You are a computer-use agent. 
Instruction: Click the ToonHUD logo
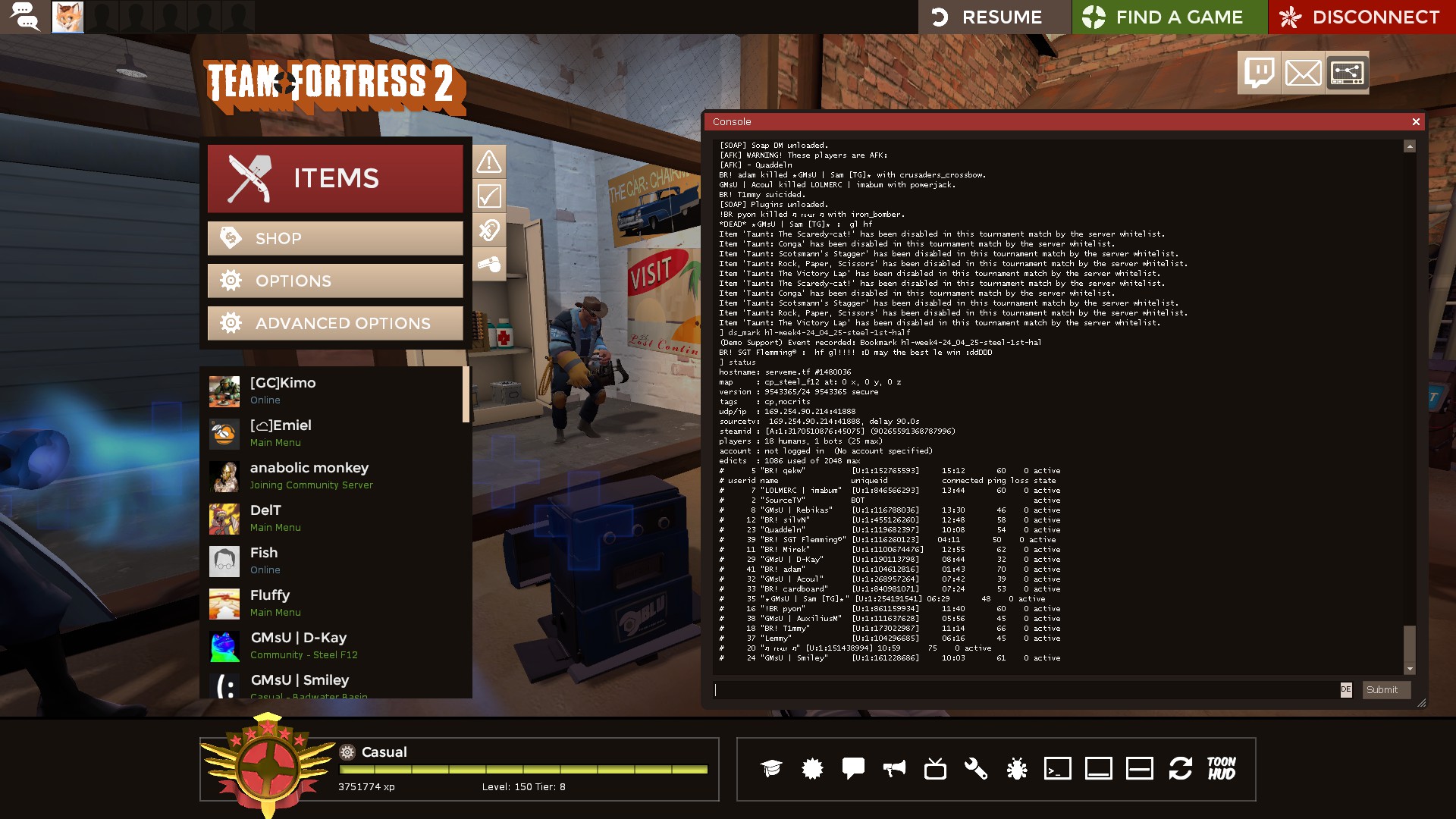[1221, 769]
